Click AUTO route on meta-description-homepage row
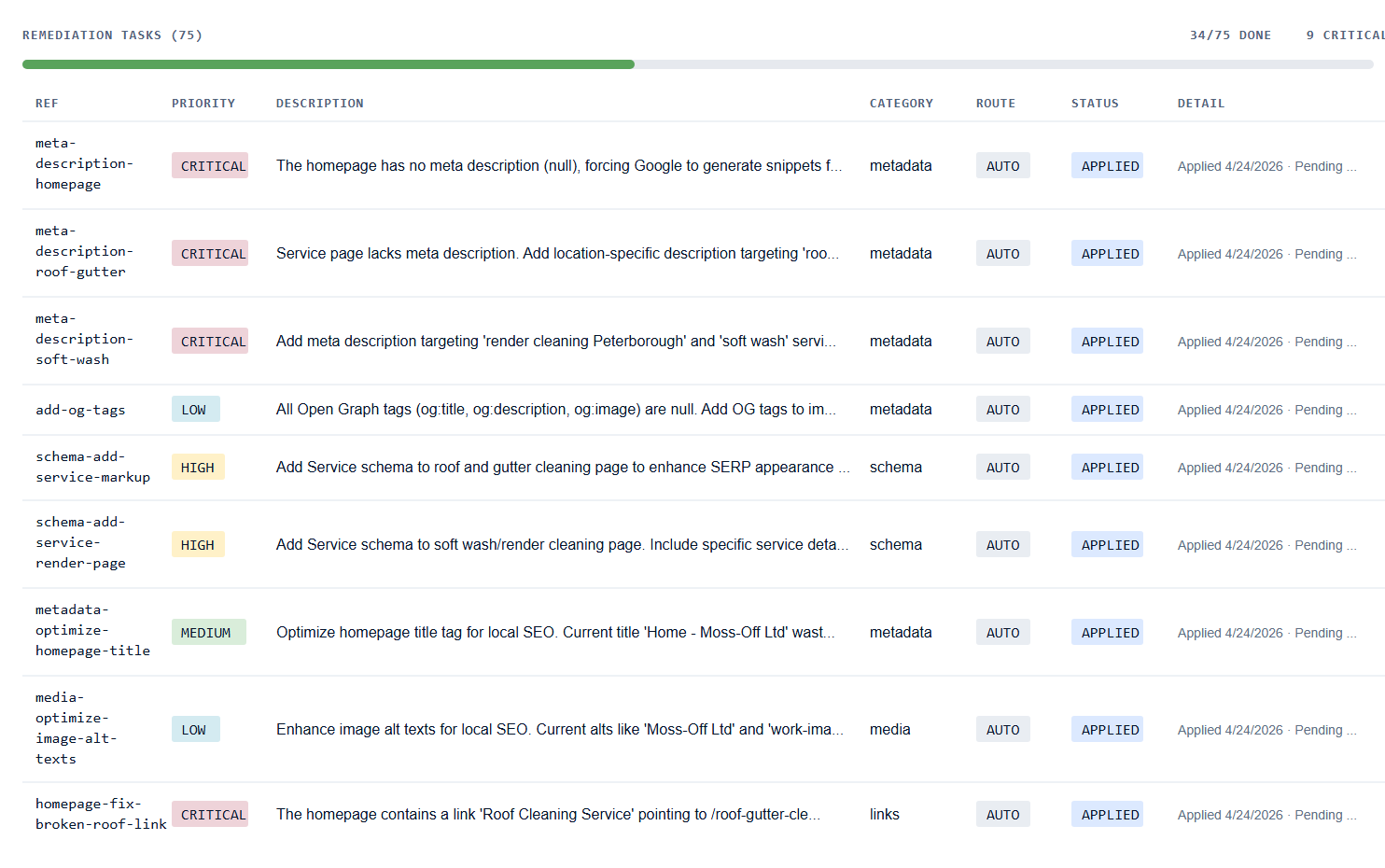Viewport: 1385px width, 868px height. point(1003,166)
